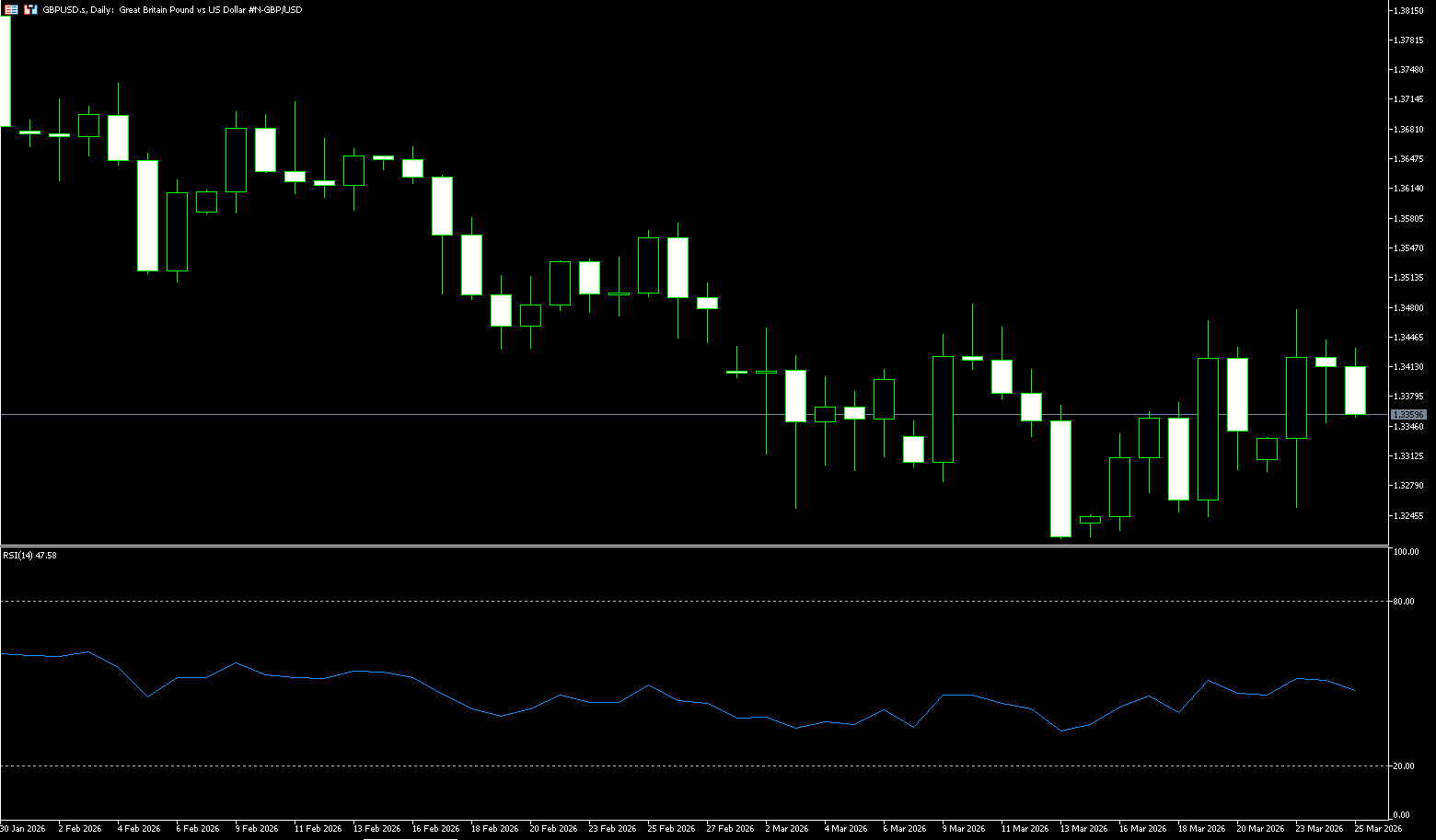Click the 1.35135 price axis label
The height and width of the screenshot is (840, 1436).
(x=1408, y=278)
